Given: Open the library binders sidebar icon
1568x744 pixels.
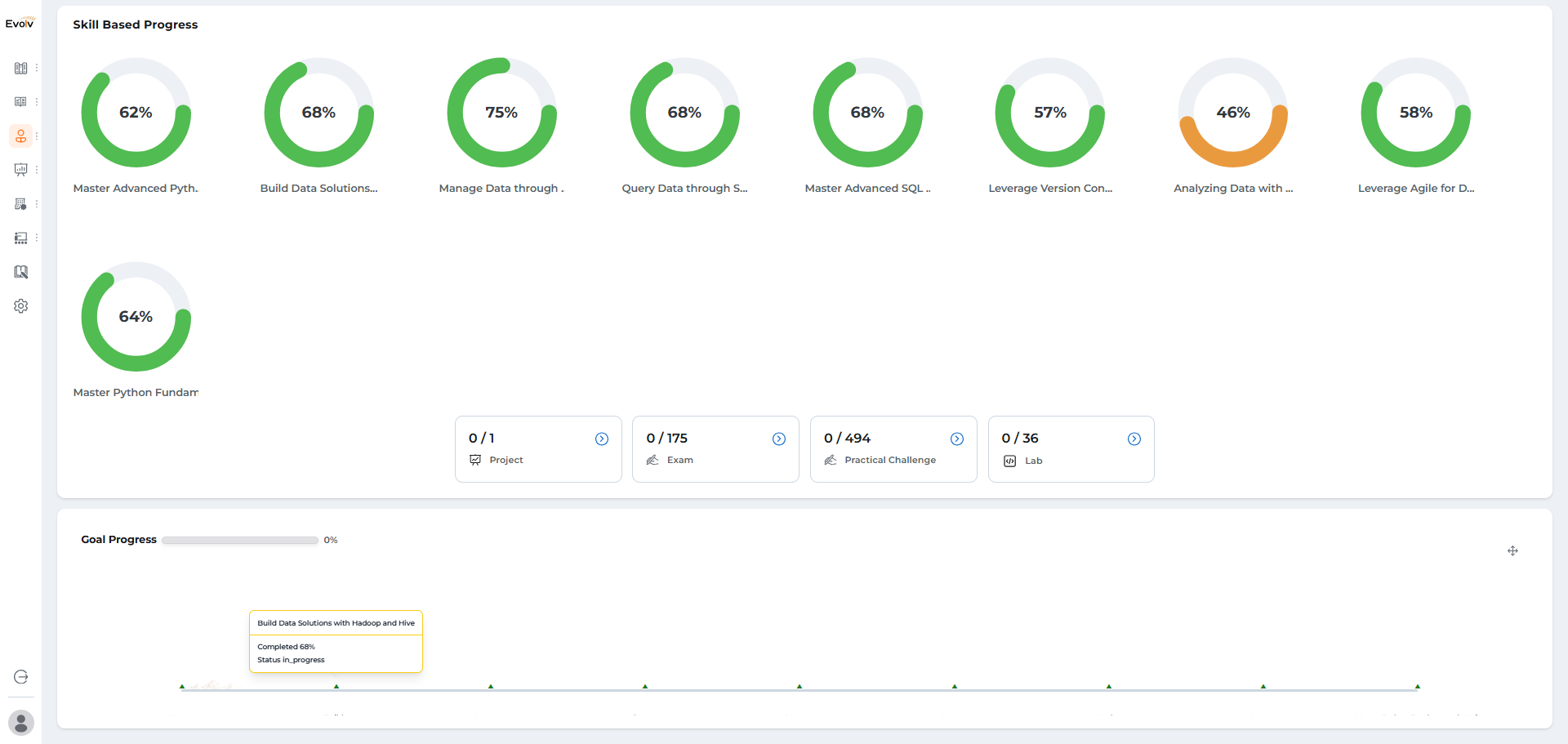Looking at the screenshot, I should point(21,68).
